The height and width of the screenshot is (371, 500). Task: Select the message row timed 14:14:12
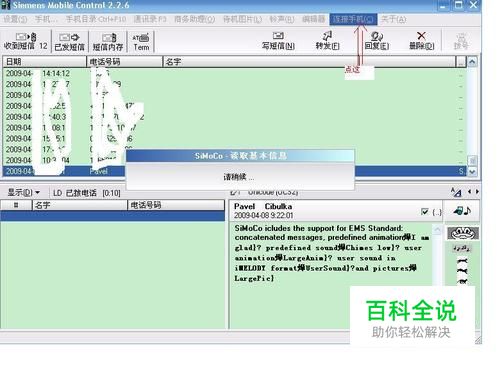pyautogui.click(x=235, y=73)
